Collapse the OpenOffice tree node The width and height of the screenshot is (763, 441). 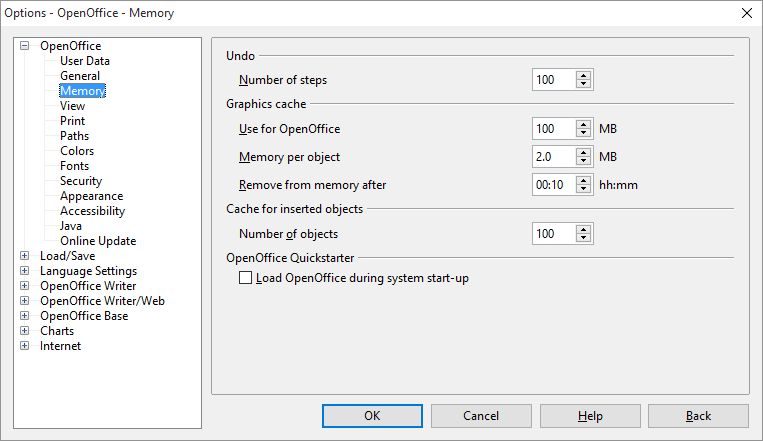tap(24, 46)
